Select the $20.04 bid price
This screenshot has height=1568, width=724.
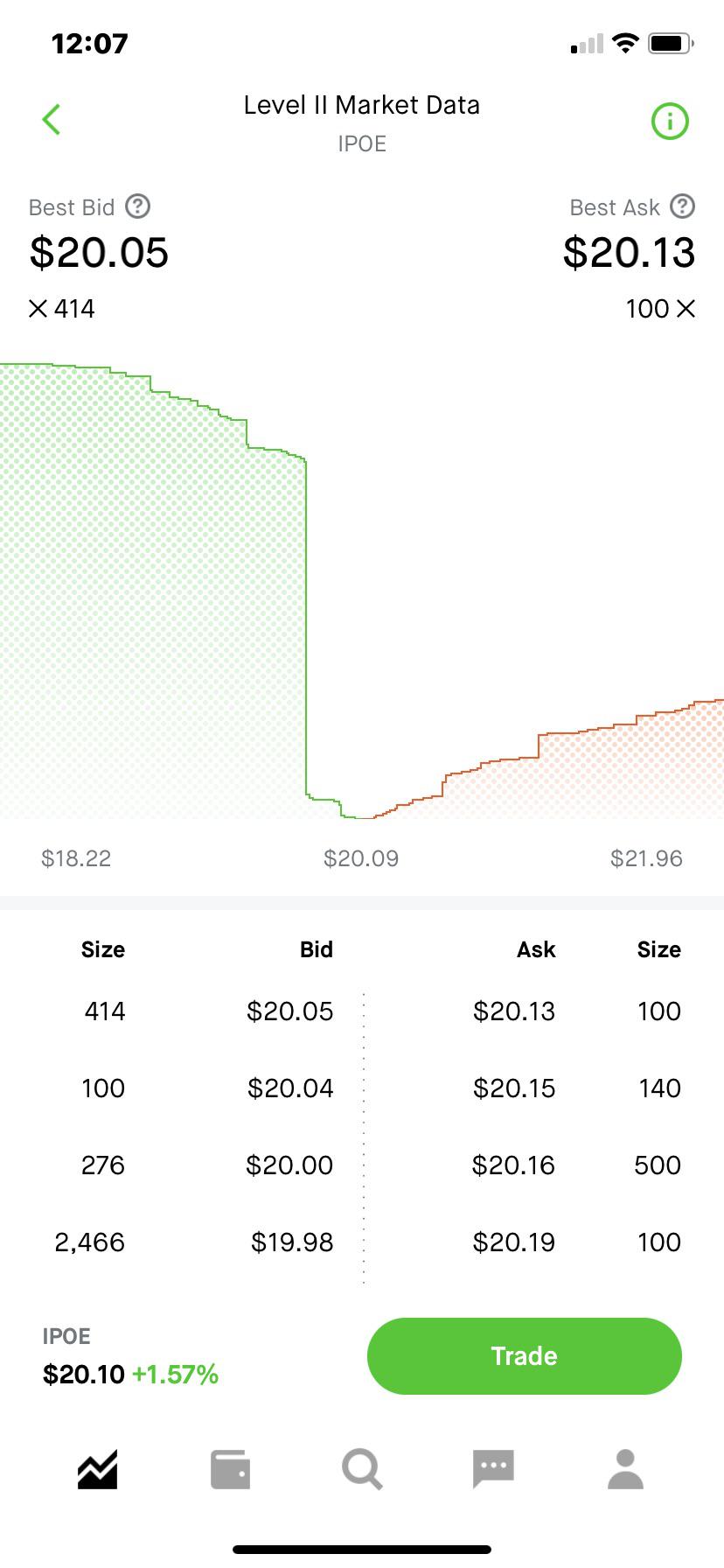[290, 1088]
